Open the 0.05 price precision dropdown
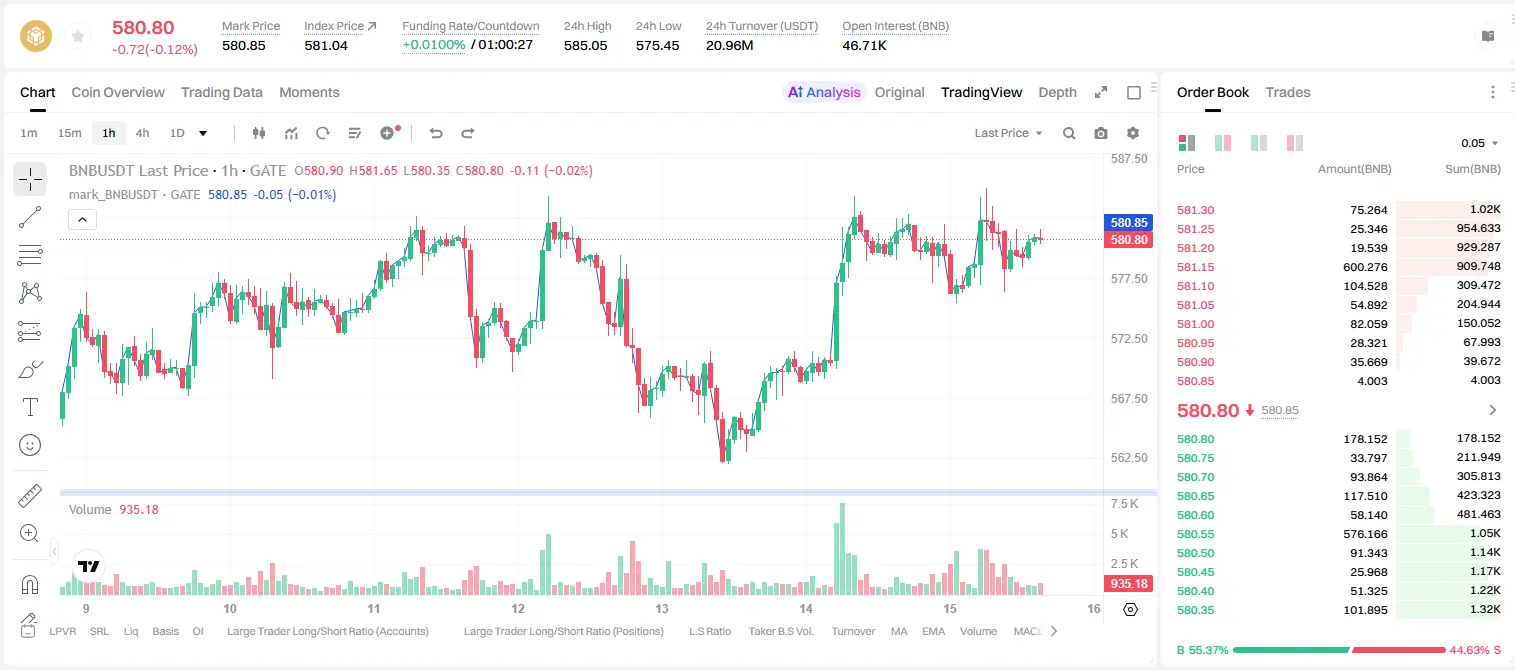Image resolution: width=1515 pixels, height=670 pixels. tap(1480, 143)
